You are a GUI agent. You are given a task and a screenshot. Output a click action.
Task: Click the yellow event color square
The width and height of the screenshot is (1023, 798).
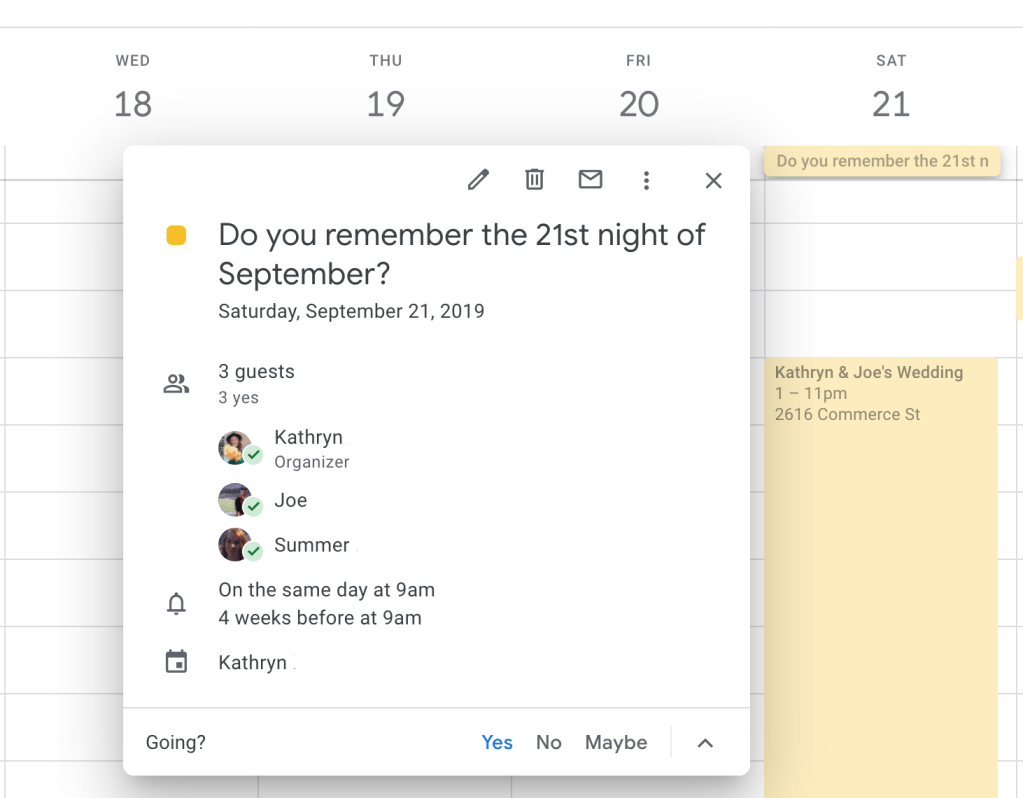[176, 236]
